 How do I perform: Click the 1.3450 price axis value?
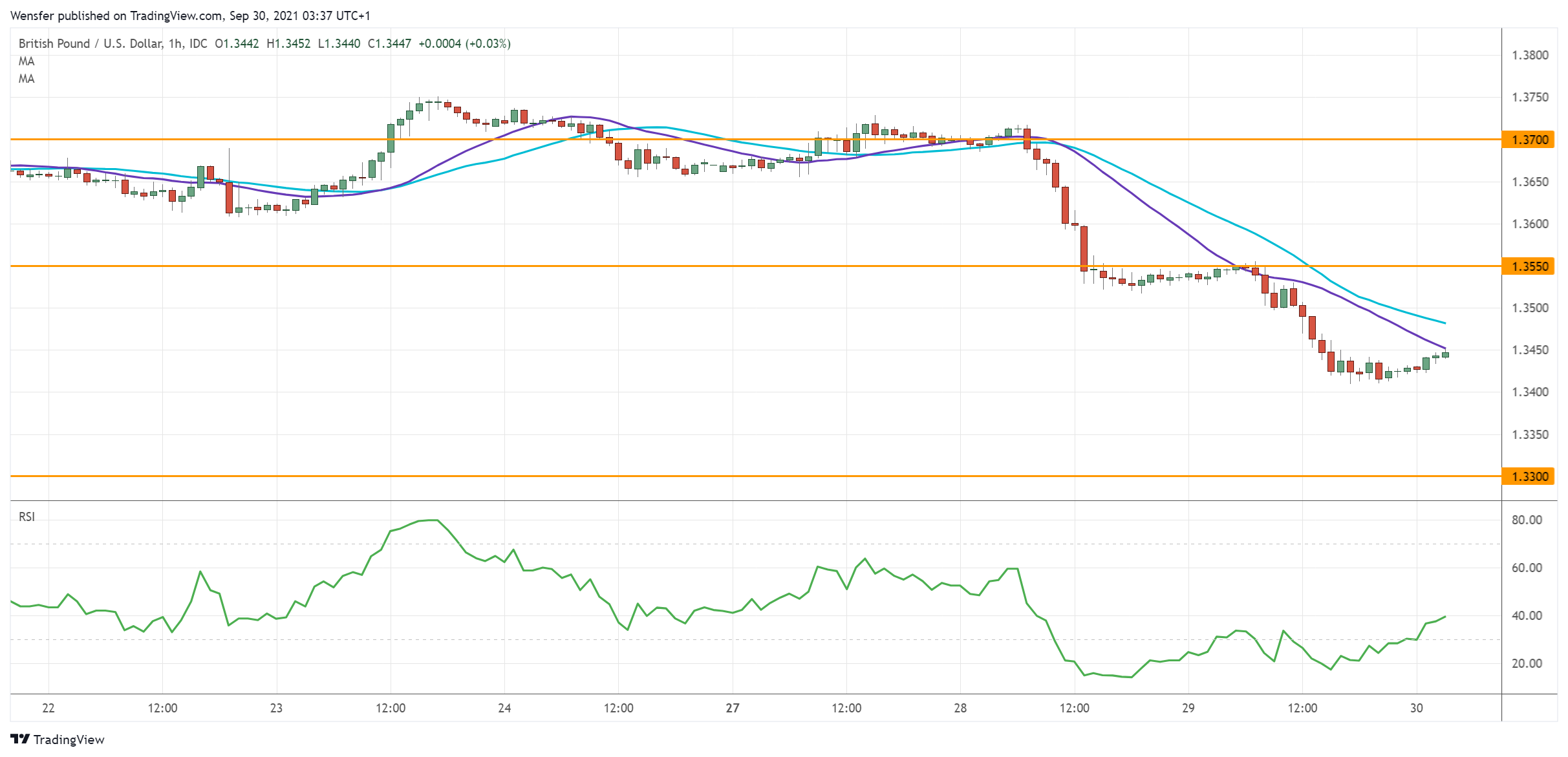[x=1529, y=350]
